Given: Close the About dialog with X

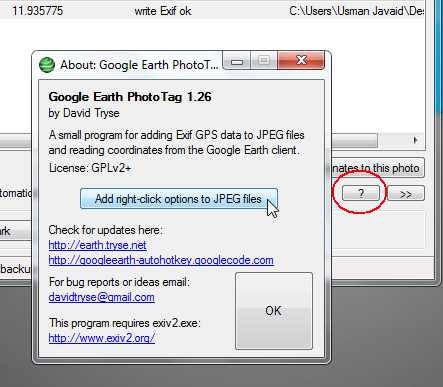Looking at the screenshot, I should pos(301,60).
